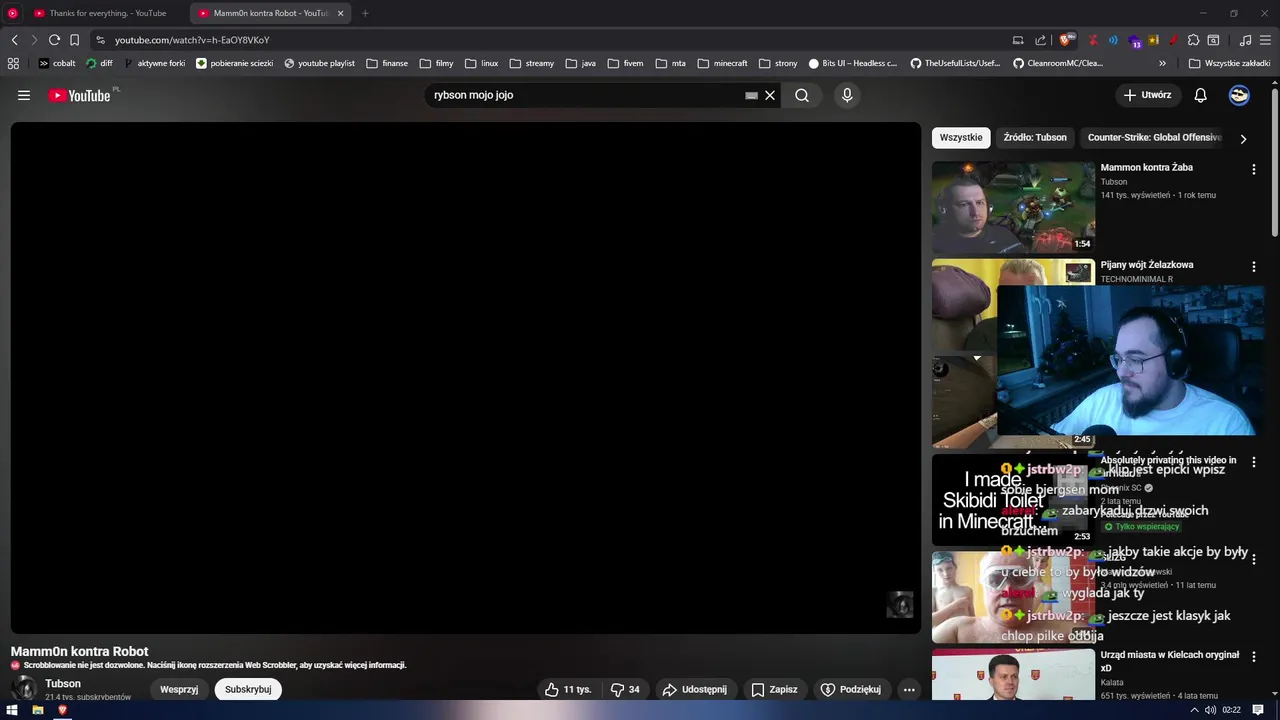Open more actions ellipsis under video
Image resolution: width=1280 pixels, height=720 pixels.
909,689
